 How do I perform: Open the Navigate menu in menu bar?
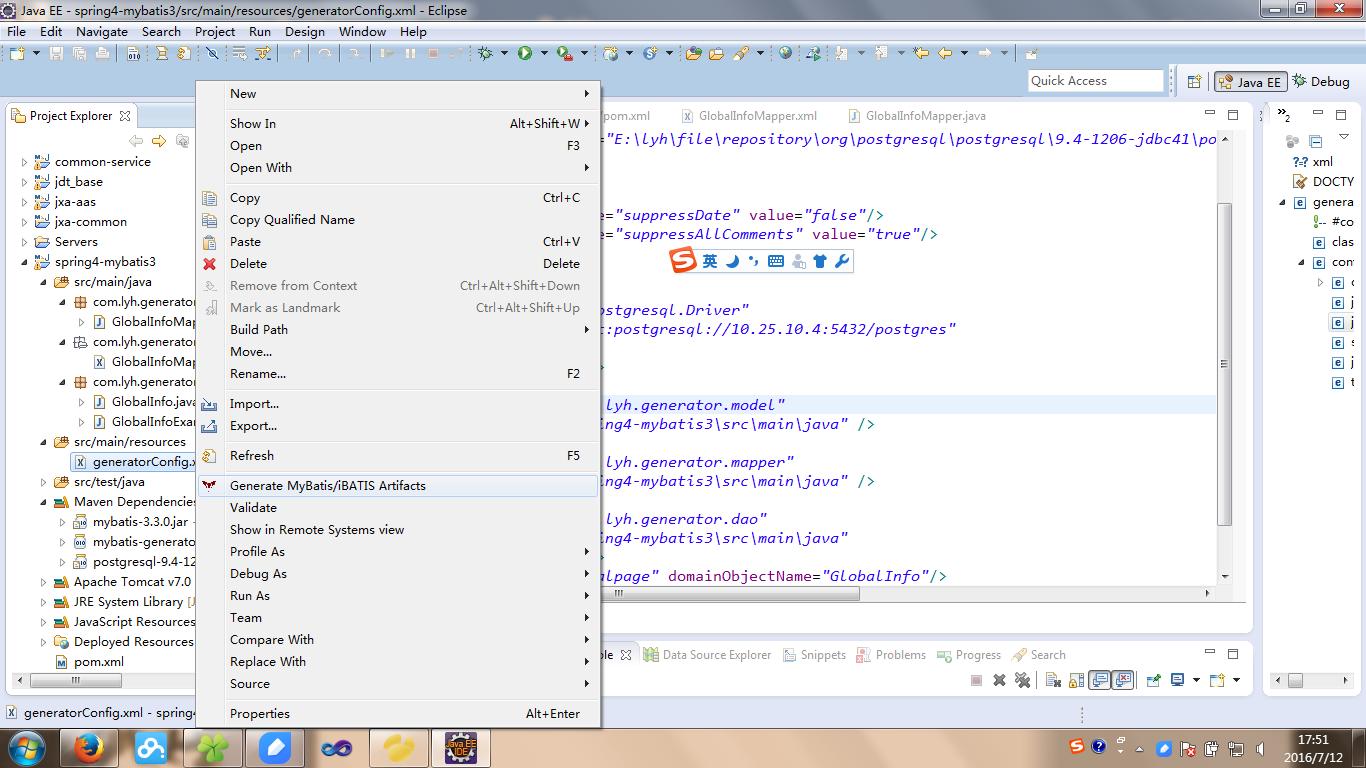coord(102,31)
